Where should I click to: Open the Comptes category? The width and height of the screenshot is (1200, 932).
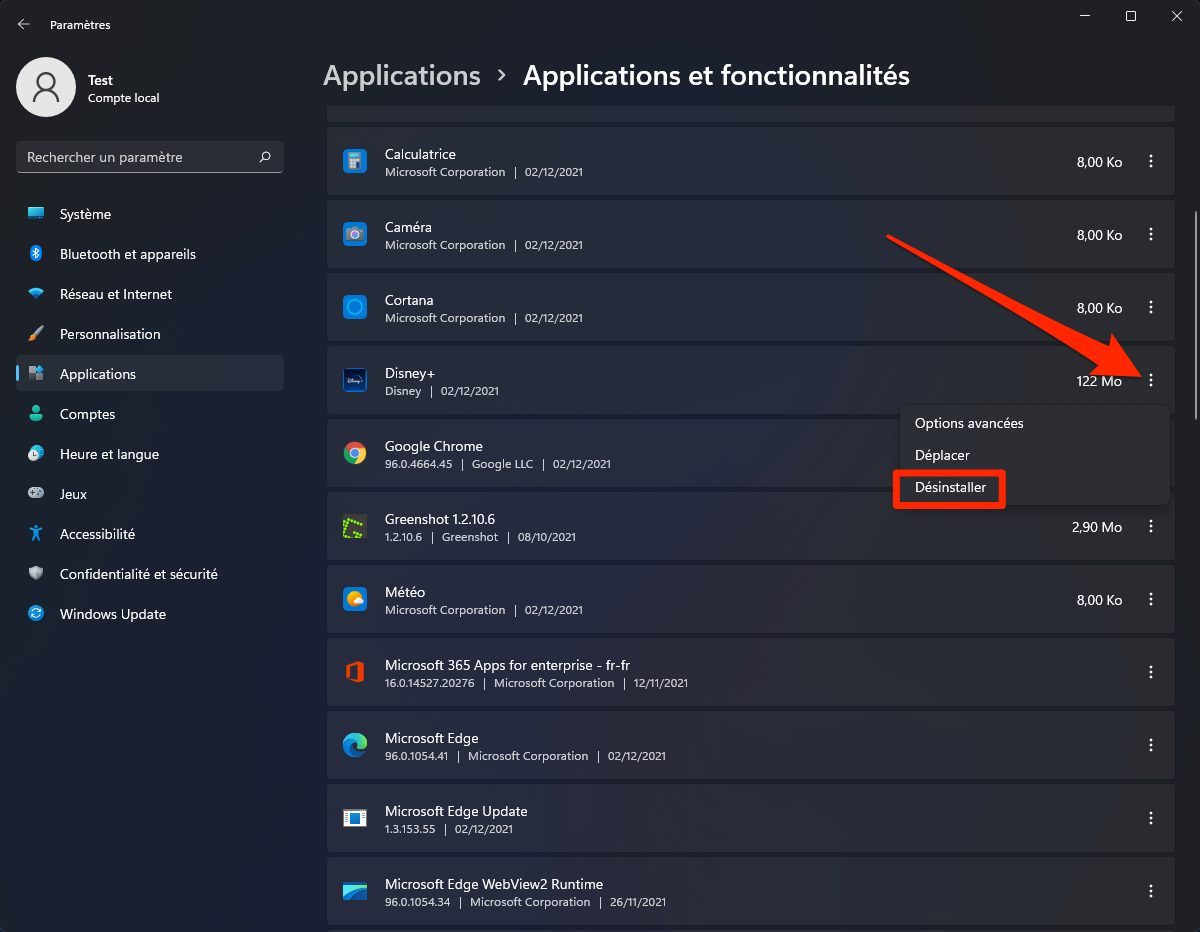(x=150, y=414)
